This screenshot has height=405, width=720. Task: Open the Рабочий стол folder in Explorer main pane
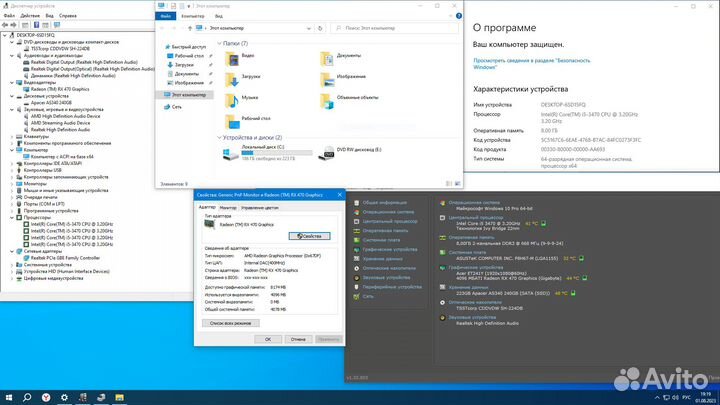click(248, 121)
